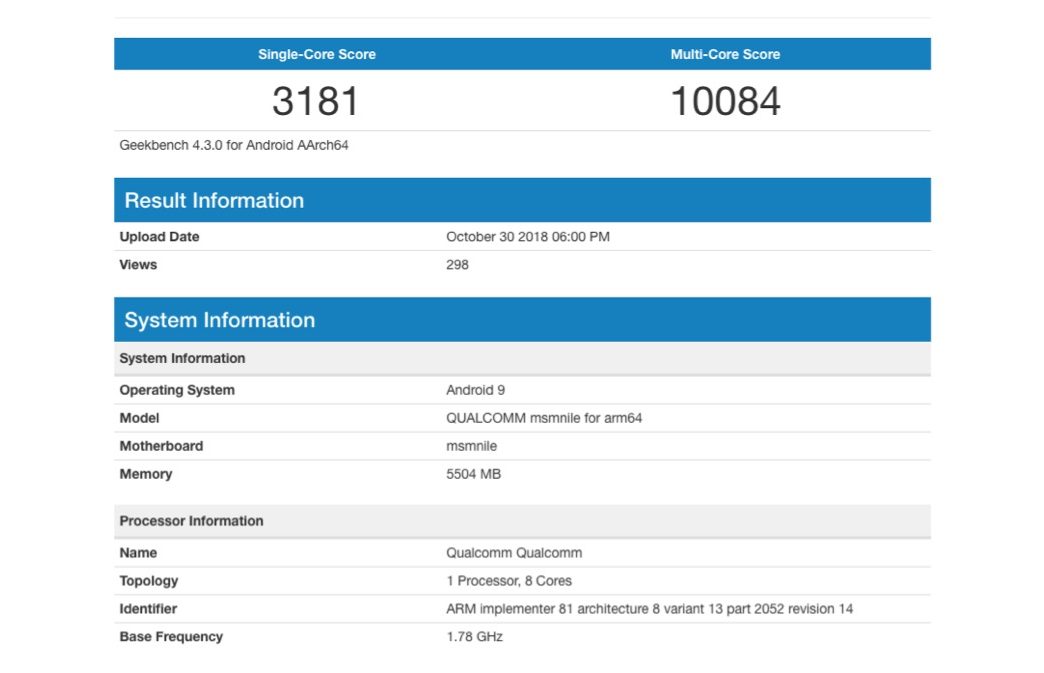Click the topology value 1 Processor, 8 Cores

pos(509,581)
